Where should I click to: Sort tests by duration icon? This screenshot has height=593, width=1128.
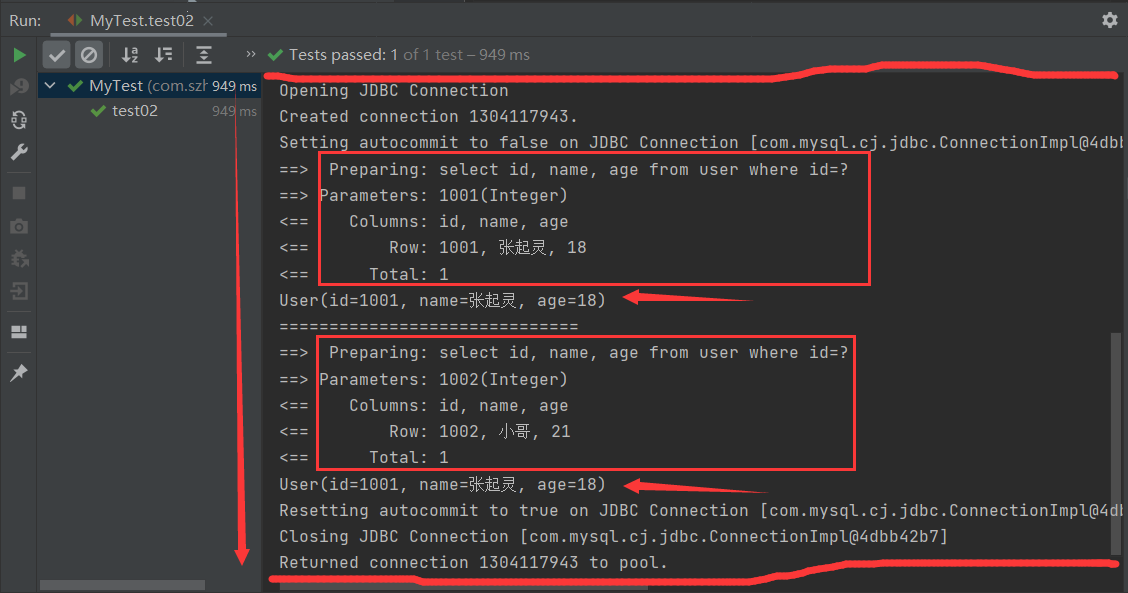[164, 55]
